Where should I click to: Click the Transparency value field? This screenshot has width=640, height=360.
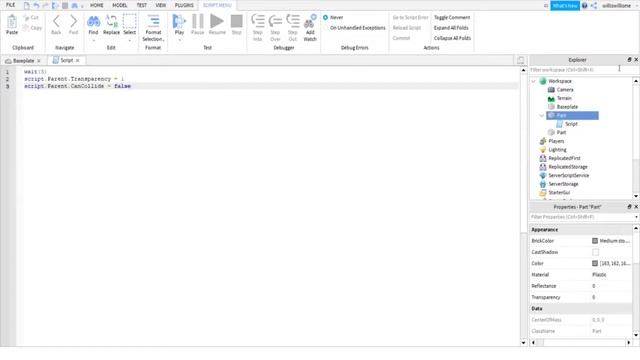611,297
